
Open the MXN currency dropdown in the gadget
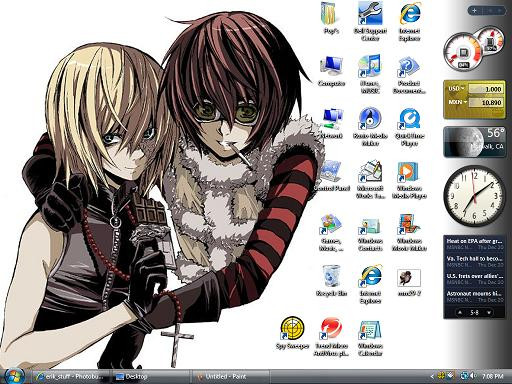tap(456, 102)
